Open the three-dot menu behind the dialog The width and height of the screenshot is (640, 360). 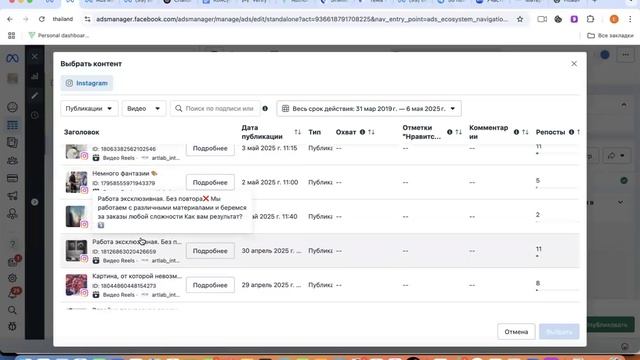point(626,54)
